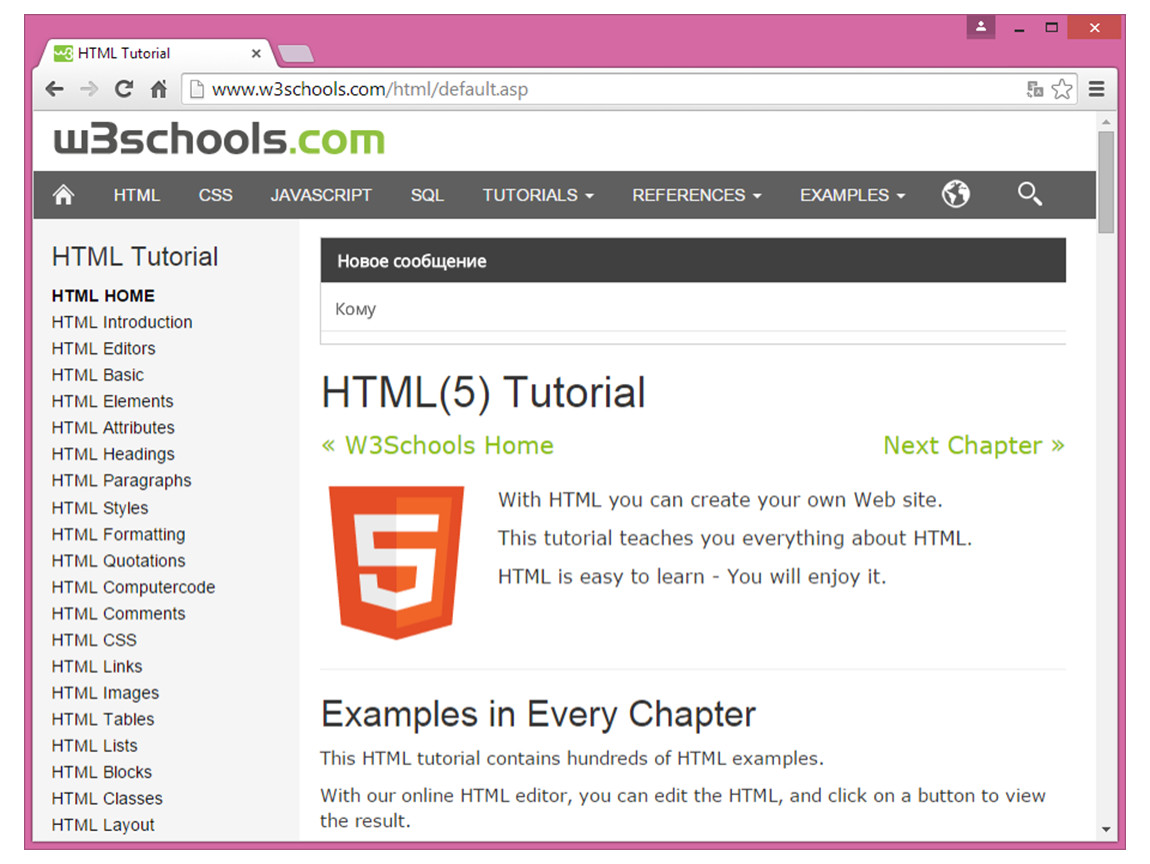The width and height of the screenshot is (1150, 864).
Task: Open HTML Headings in sidebar
Action: (113, 454)
